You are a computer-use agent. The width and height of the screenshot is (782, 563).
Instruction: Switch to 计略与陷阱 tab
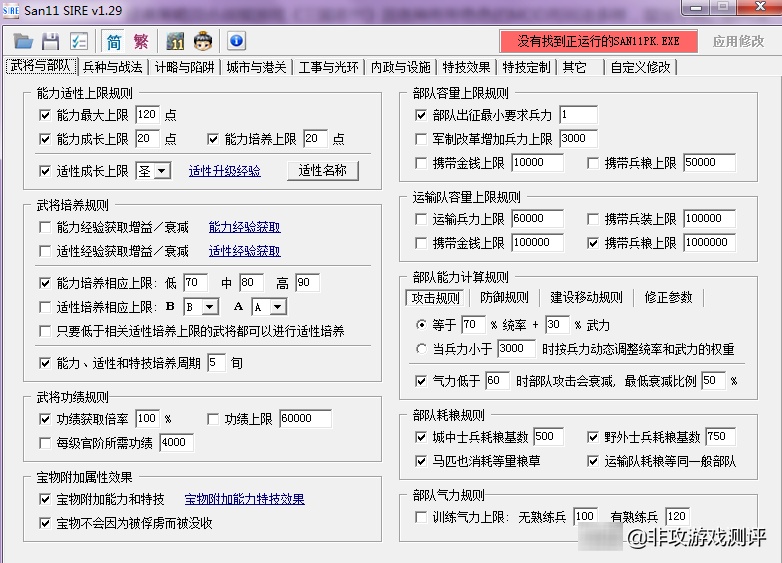[185, 67]
